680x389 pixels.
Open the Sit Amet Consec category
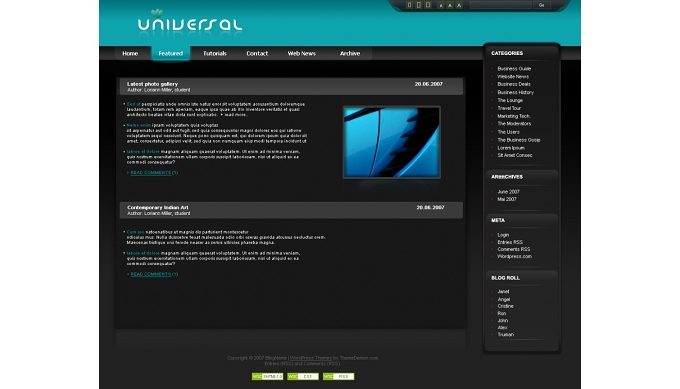tap(515, 155)
